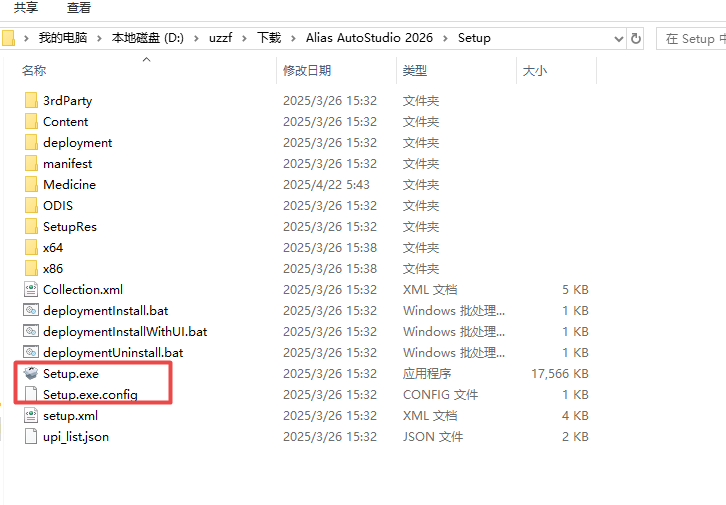The width and height of the screenshot is (726, 505).
Task: Click the Collection.xml file icon
Action: [x=30, y=290]
